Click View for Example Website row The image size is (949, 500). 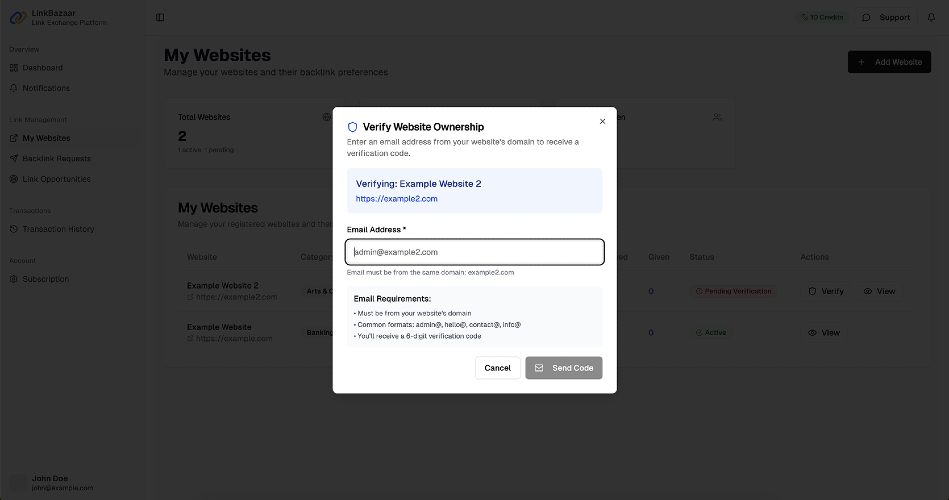pyautogui.click(x=824, y=332)
